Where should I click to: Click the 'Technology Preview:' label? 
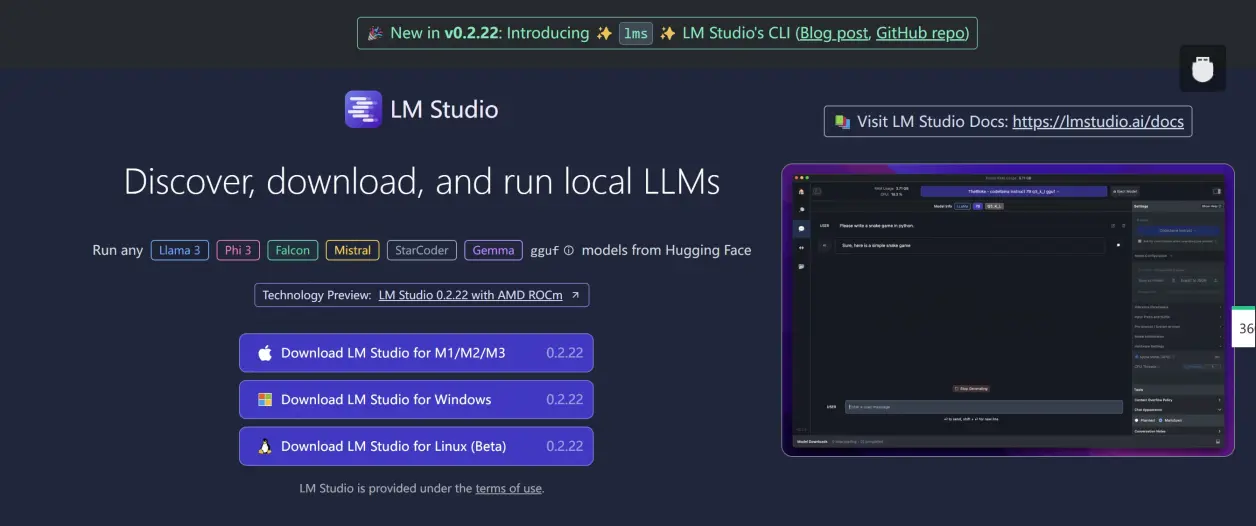(317, 295)
